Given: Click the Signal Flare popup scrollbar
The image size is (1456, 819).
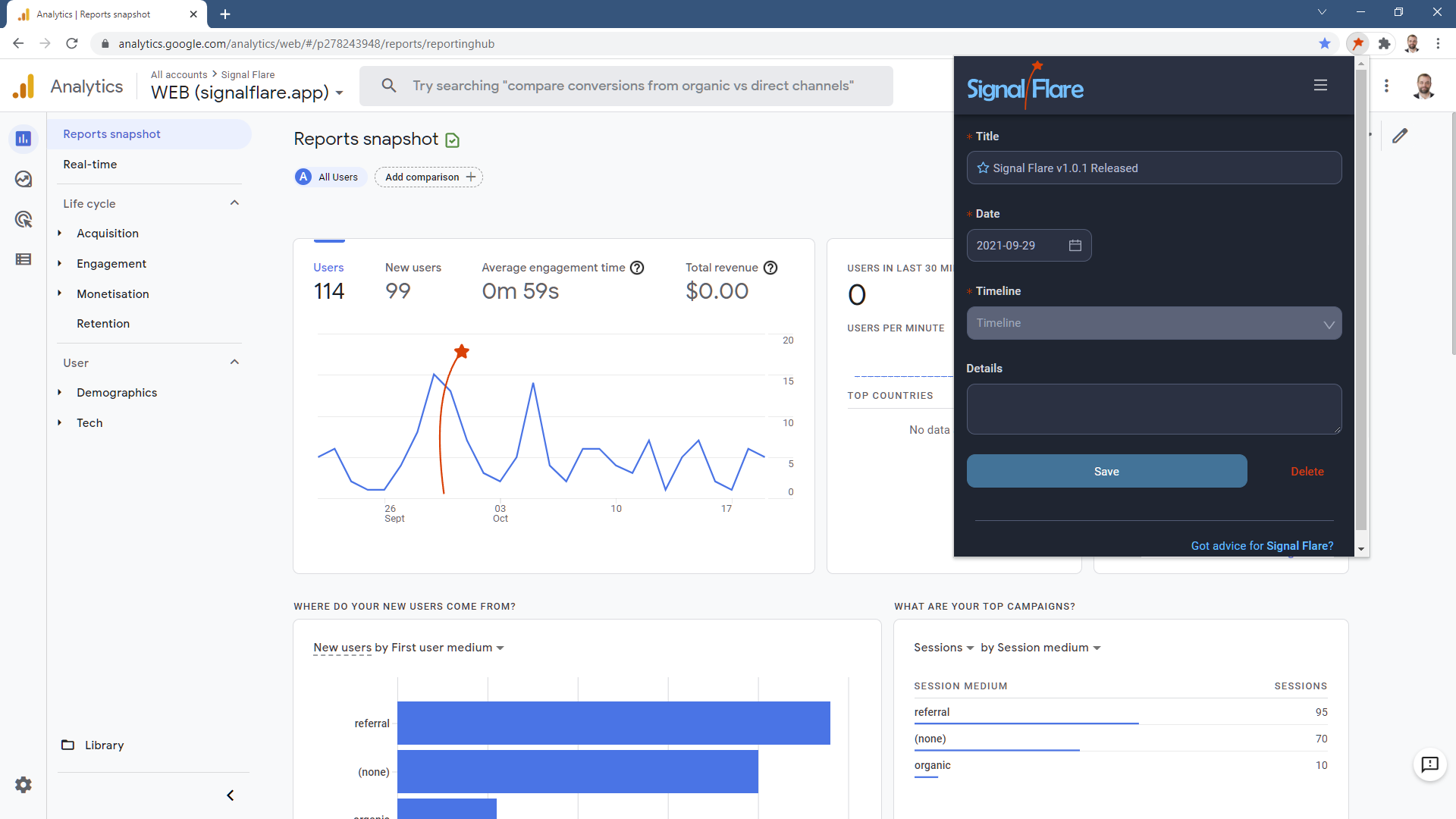Looking at the screenshot, I should [1360, 300].
